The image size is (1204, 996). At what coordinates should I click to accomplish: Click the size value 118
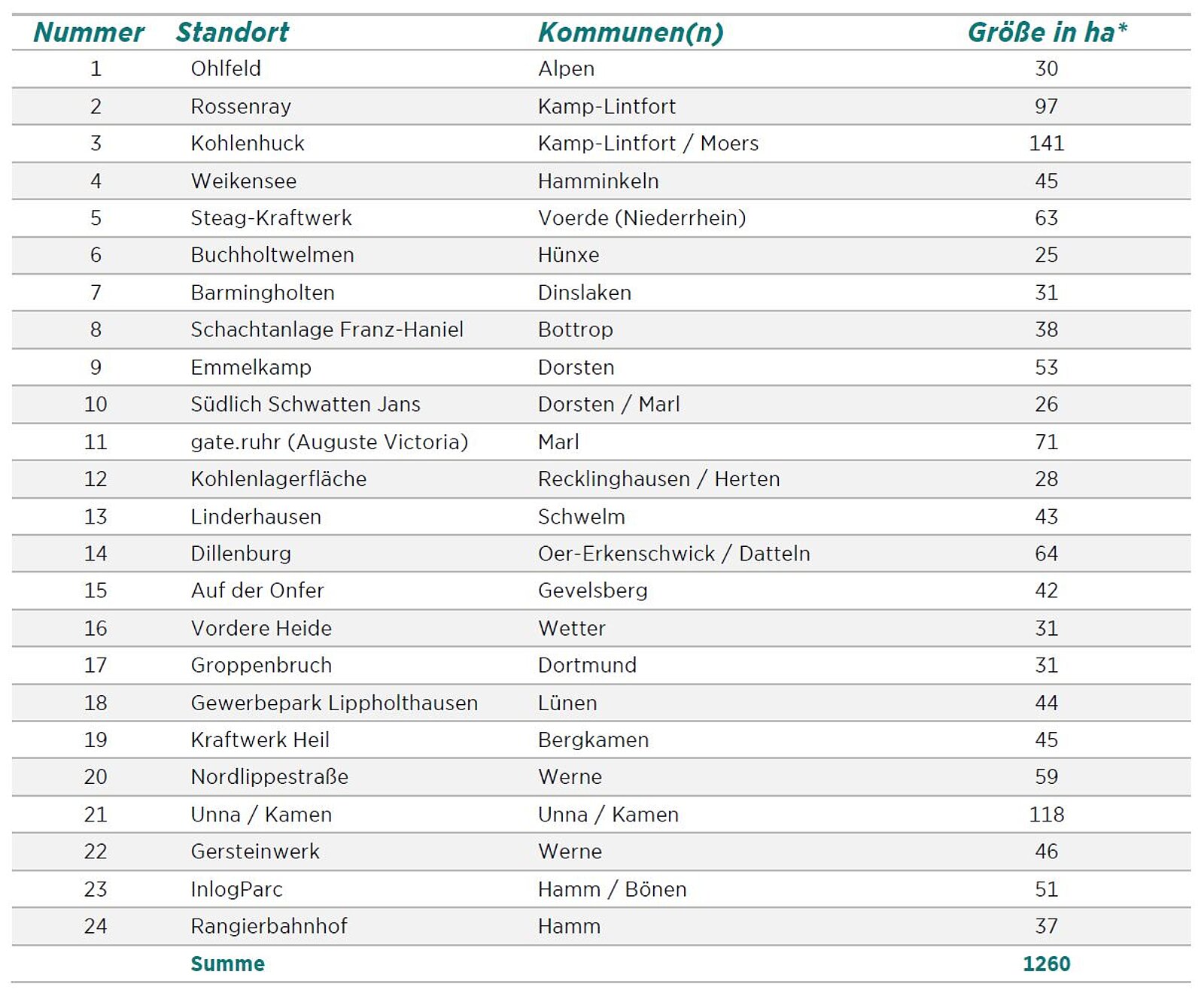click(x=1046, y=814)
